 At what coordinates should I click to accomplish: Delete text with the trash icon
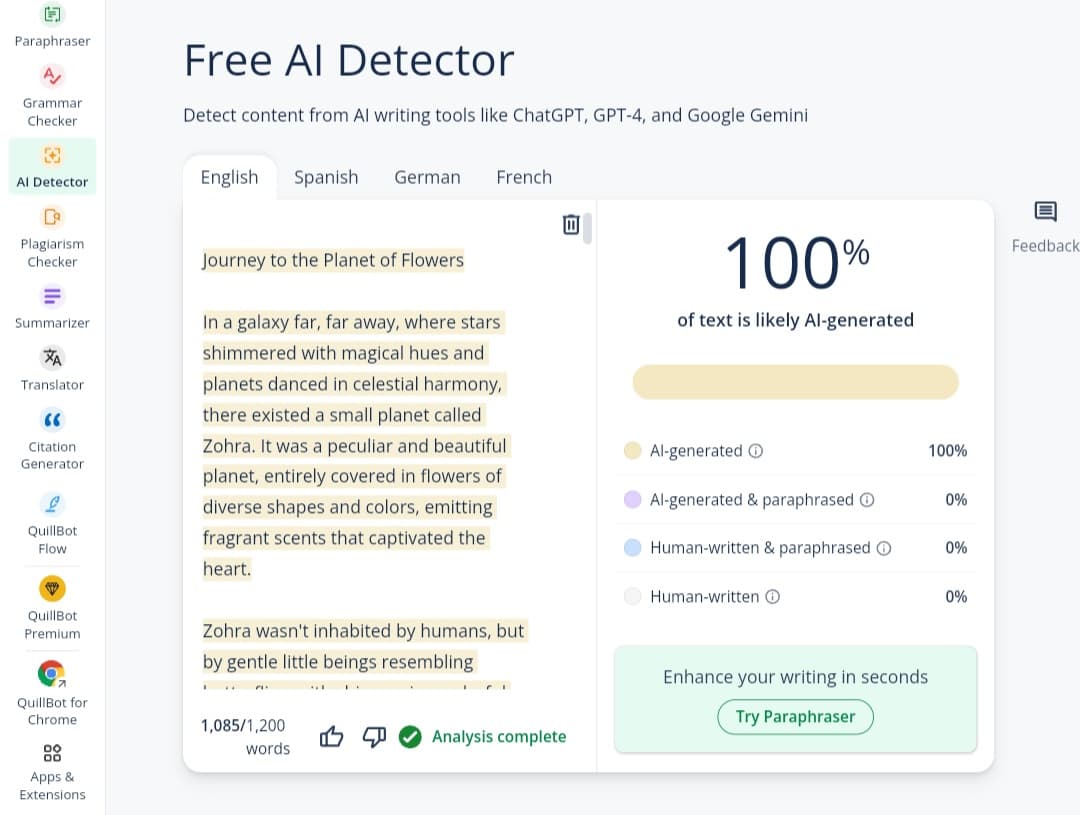click(x=571, y=224)
